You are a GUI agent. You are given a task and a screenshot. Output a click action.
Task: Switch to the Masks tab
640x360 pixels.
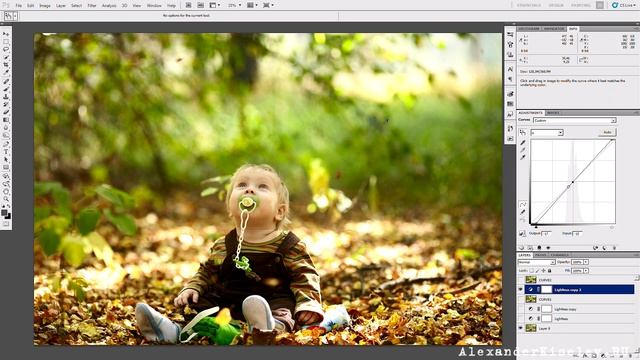pyautogui.click(x=553, y=113)
